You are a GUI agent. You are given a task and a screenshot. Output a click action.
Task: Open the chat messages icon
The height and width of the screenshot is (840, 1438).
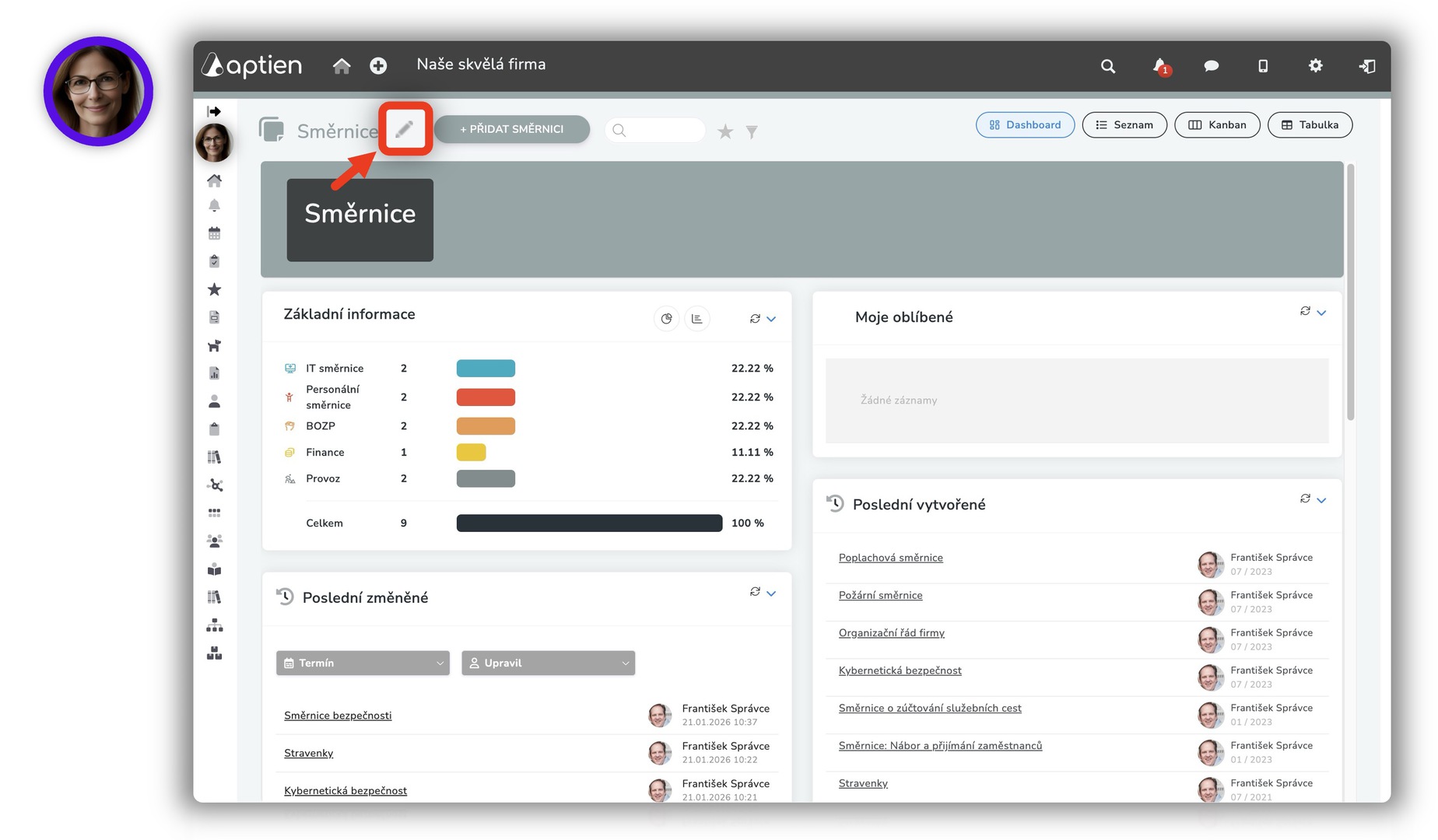click(x=1211, y=66)
